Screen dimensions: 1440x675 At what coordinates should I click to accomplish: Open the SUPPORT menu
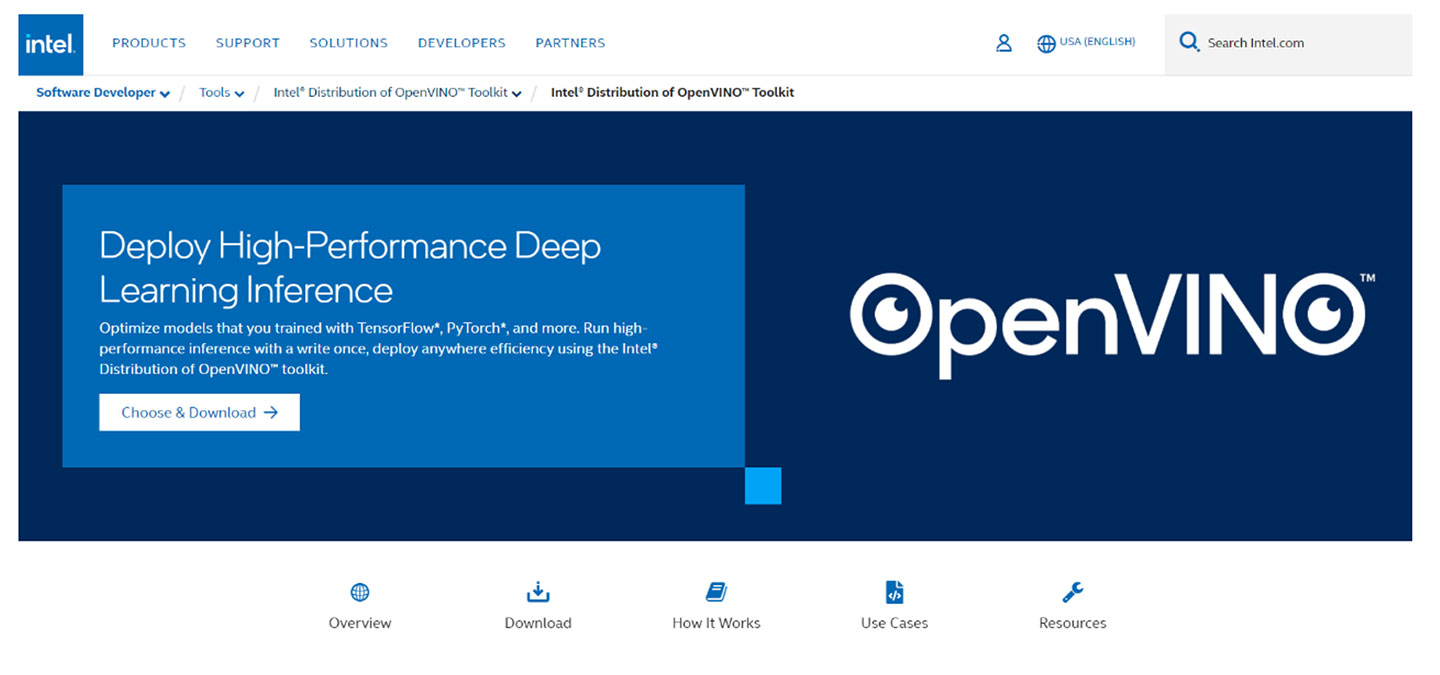(247, 43)
